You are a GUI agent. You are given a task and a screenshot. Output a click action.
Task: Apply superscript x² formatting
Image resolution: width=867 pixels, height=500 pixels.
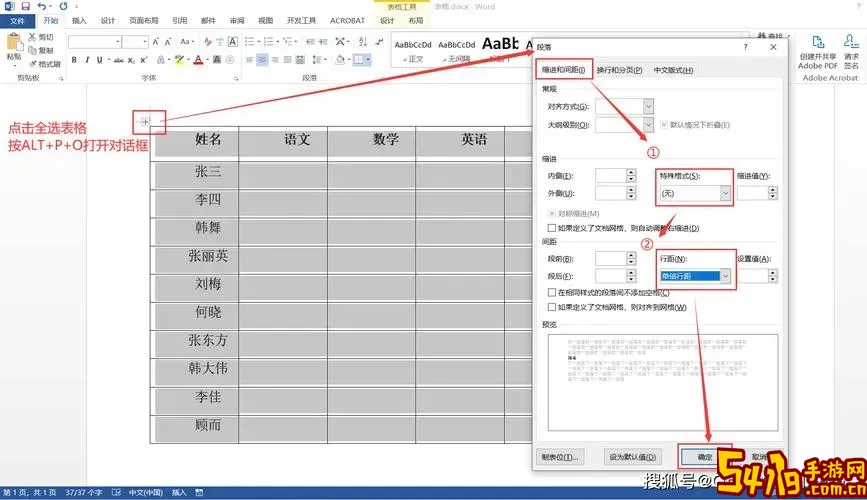[144, 60]
